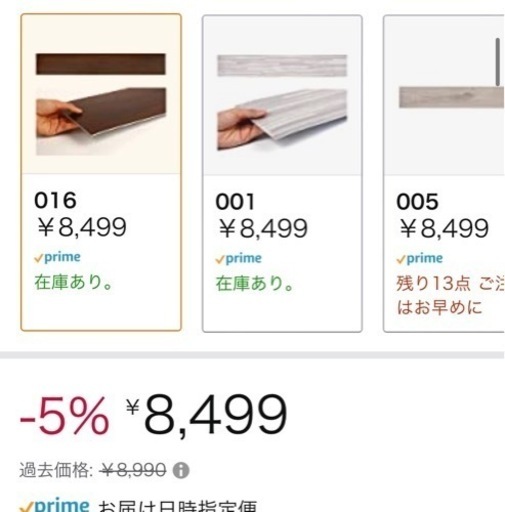Click the dark brown plank swatch image
The width and height of the screenshot is (505, 512).
coord(101,64)
